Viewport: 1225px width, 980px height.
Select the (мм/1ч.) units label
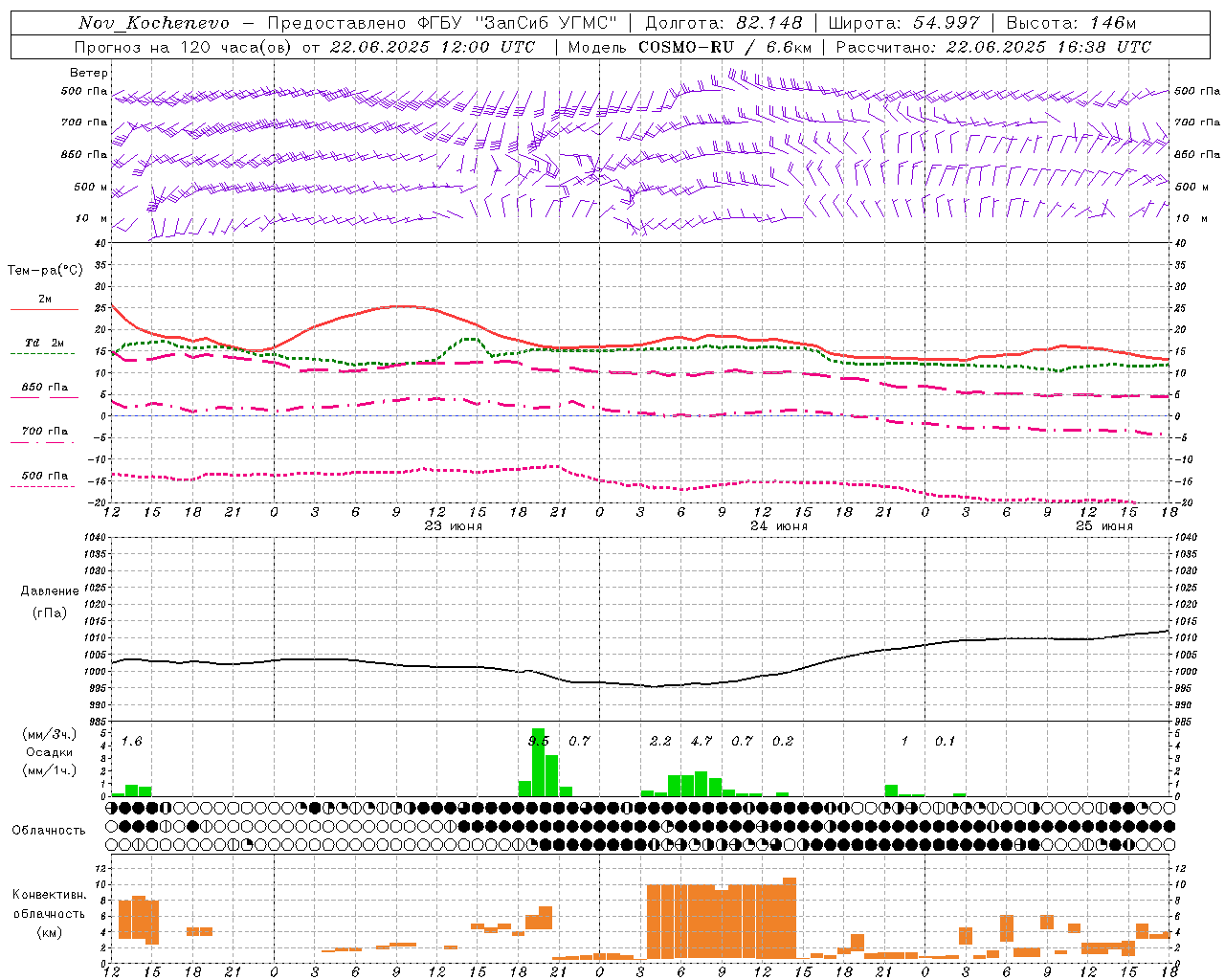click(x=50, y=770)
